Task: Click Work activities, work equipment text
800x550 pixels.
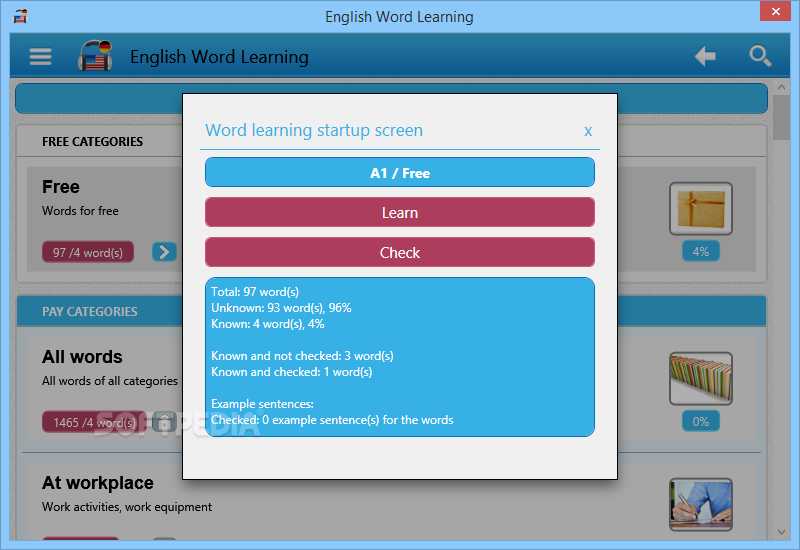Action: [x=127, y=507]
